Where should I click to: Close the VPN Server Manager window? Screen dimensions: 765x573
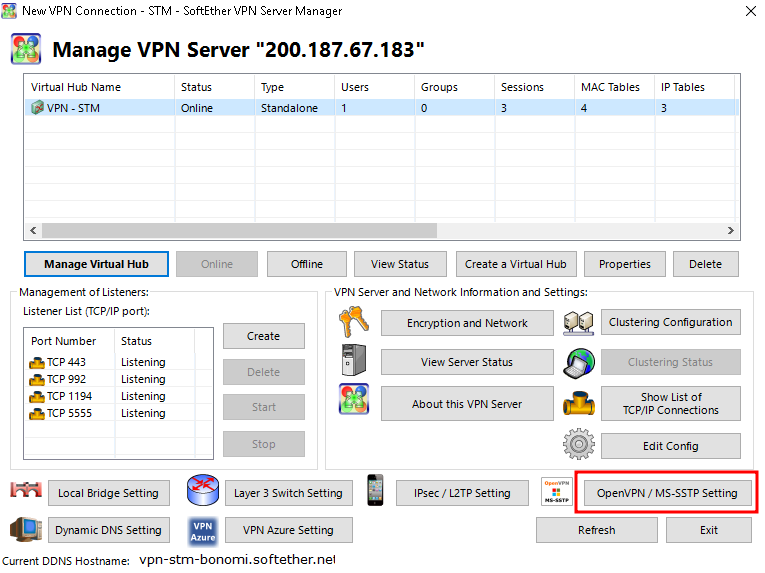(751, 11)
